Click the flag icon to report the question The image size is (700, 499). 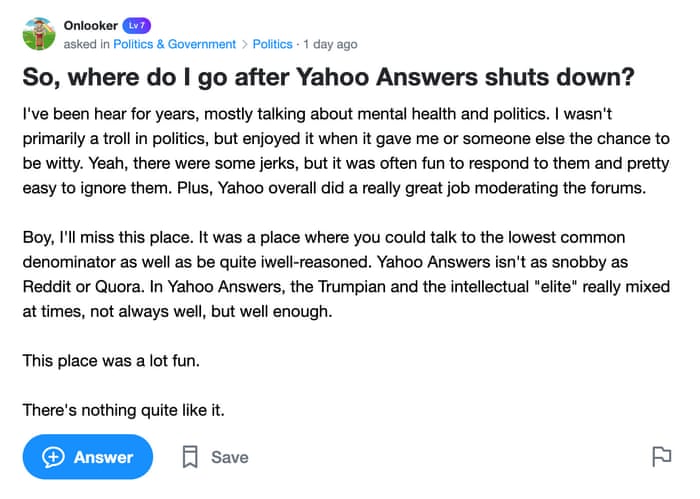661,457
